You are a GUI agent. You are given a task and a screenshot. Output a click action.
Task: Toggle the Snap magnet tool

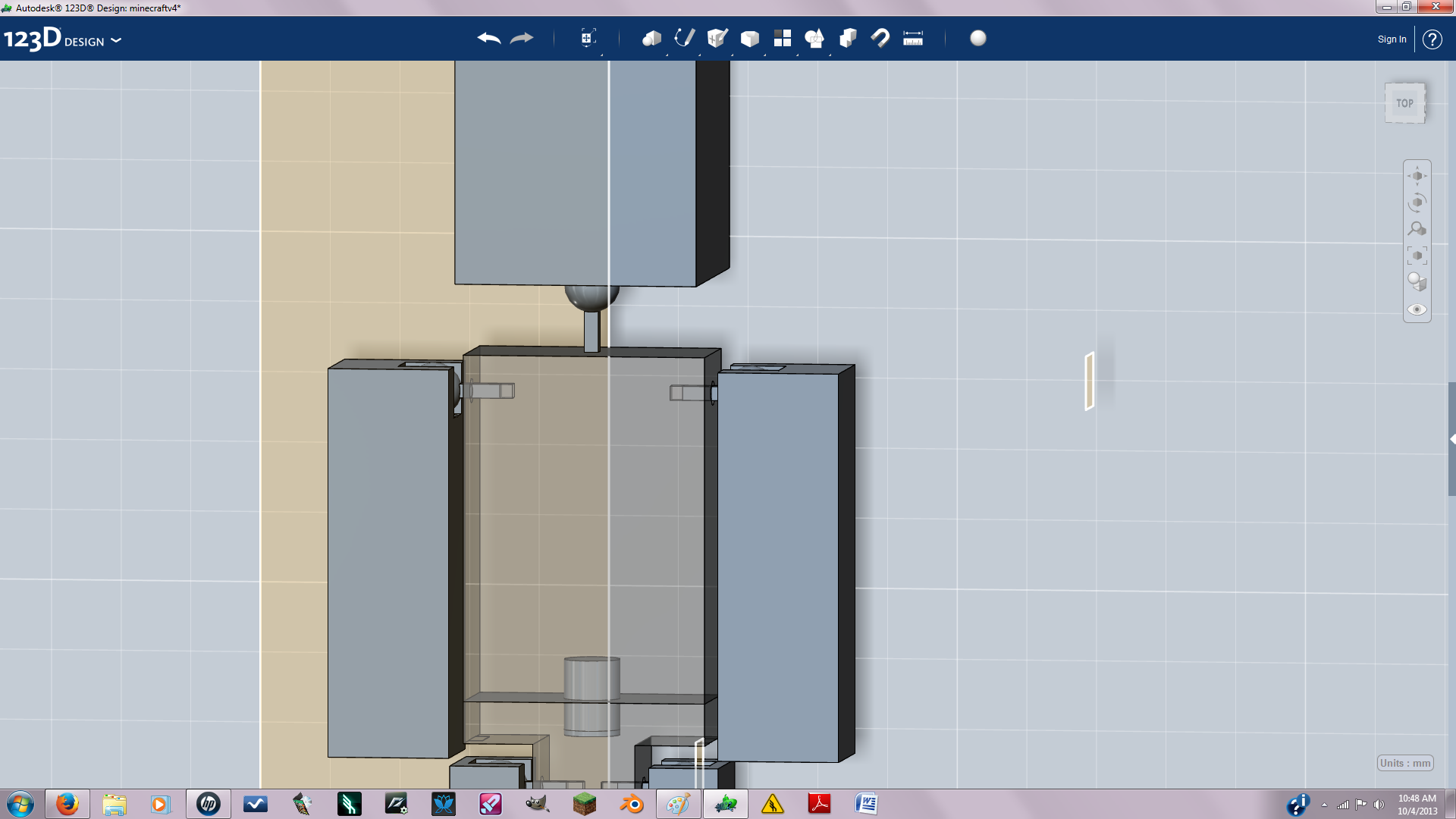880,38
